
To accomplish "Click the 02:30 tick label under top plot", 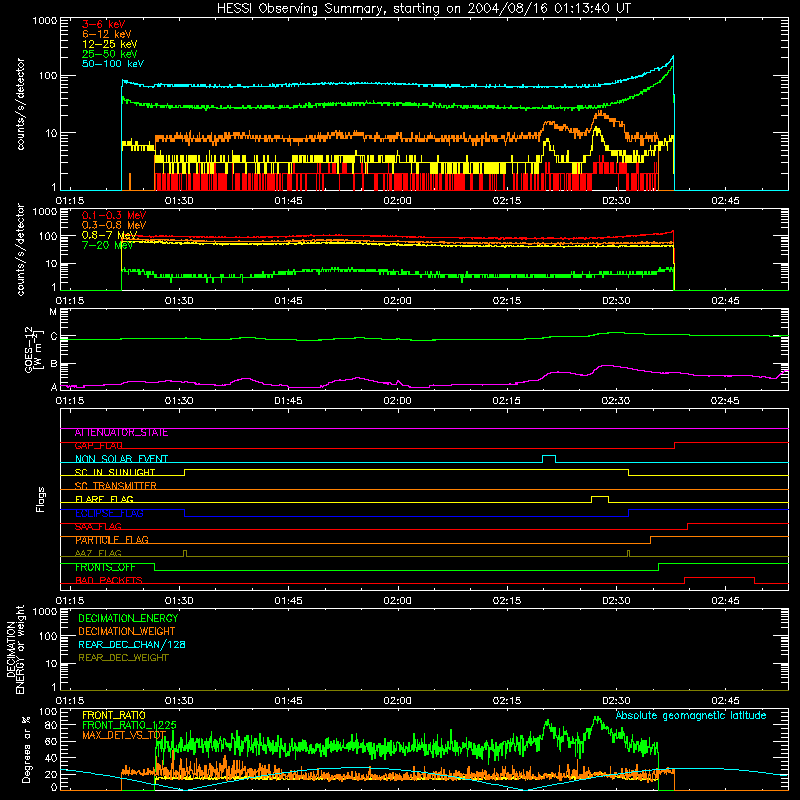I will tap(616, 201).
